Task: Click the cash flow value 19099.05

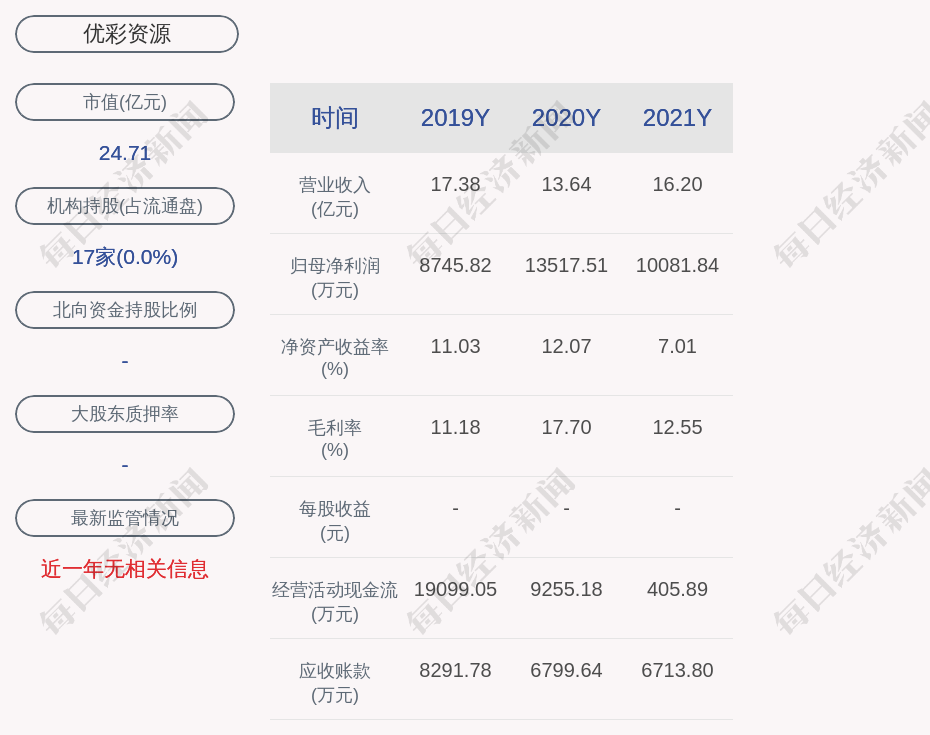Action: click(x=455, y=589)
